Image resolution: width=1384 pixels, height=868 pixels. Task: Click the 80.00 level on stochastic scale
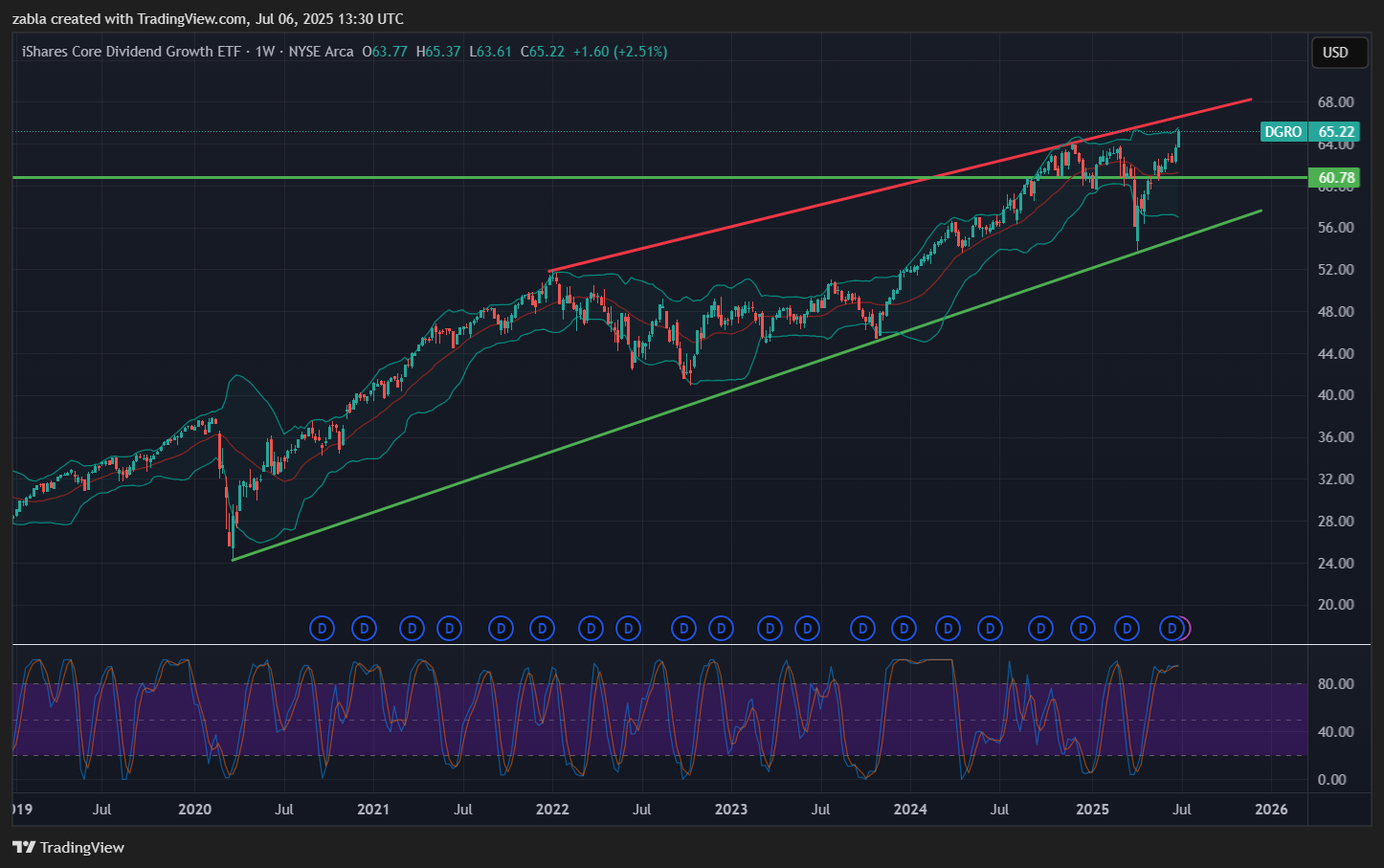(1335, 684)
